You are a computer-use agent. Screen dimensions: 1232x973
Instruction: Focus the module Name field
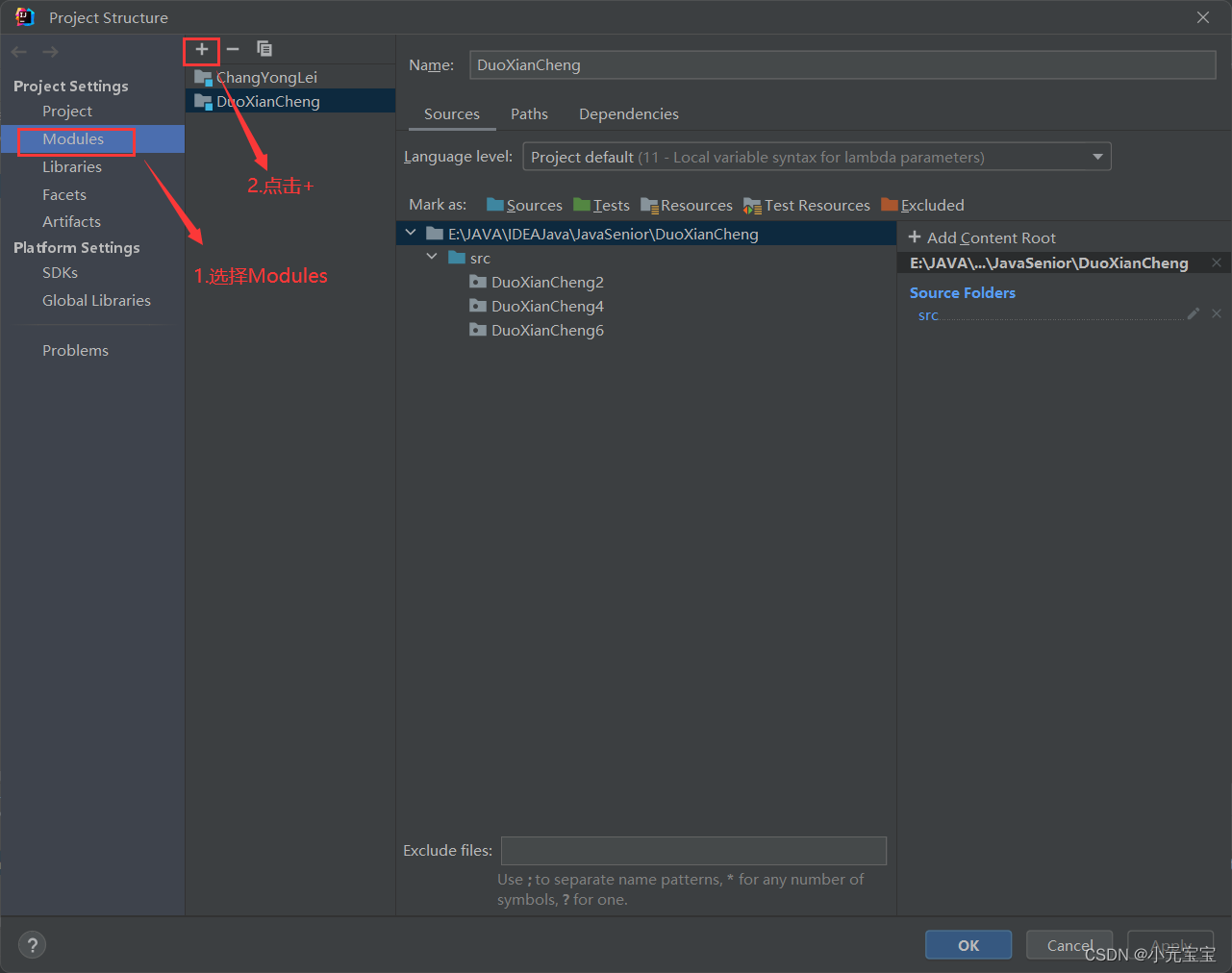click(x=842, y=65)
